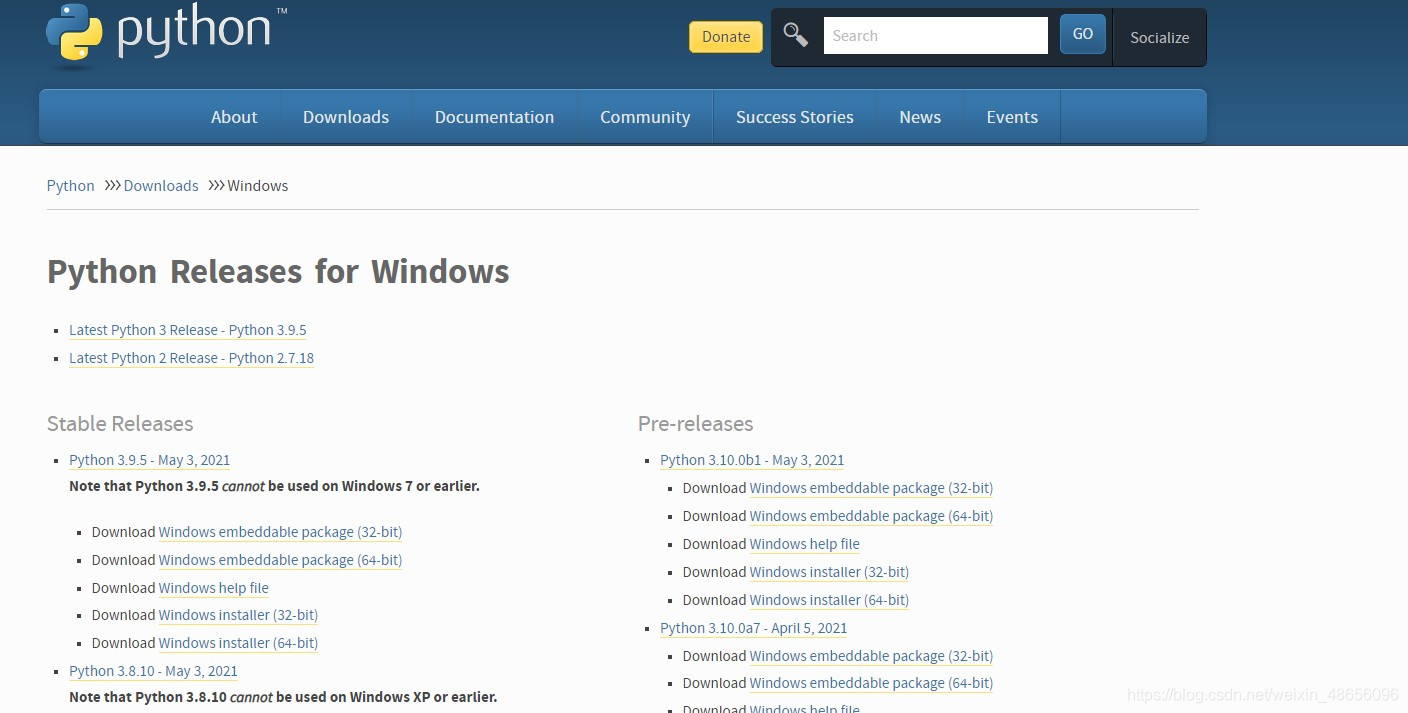Download Python 3.10.0a7 embeddable package (32-bit)
Image resolution: width=1408 pixels, height=713 pixels.
871,656
